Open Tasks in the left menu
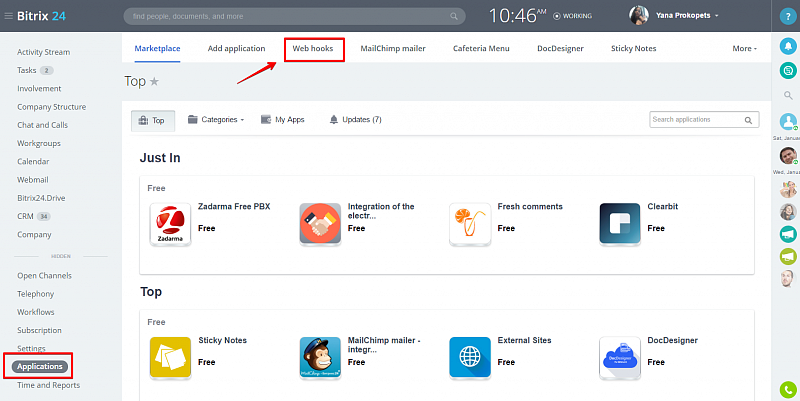Screen dimensions: 800x401 click(27, 70)
